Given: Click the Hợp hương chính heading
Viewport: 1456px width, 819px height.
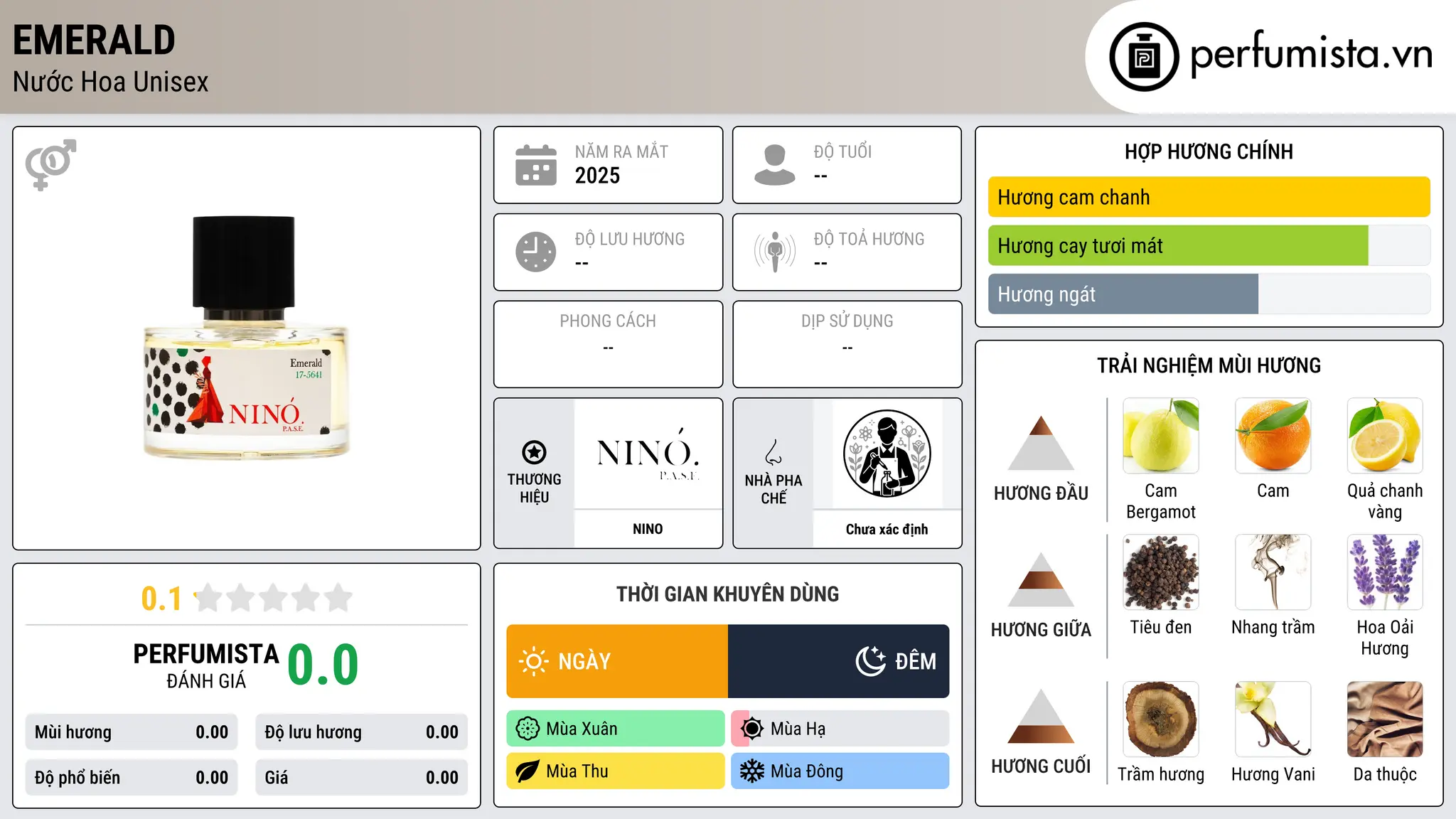Looking at the screenshot, I should point(1209,151).
